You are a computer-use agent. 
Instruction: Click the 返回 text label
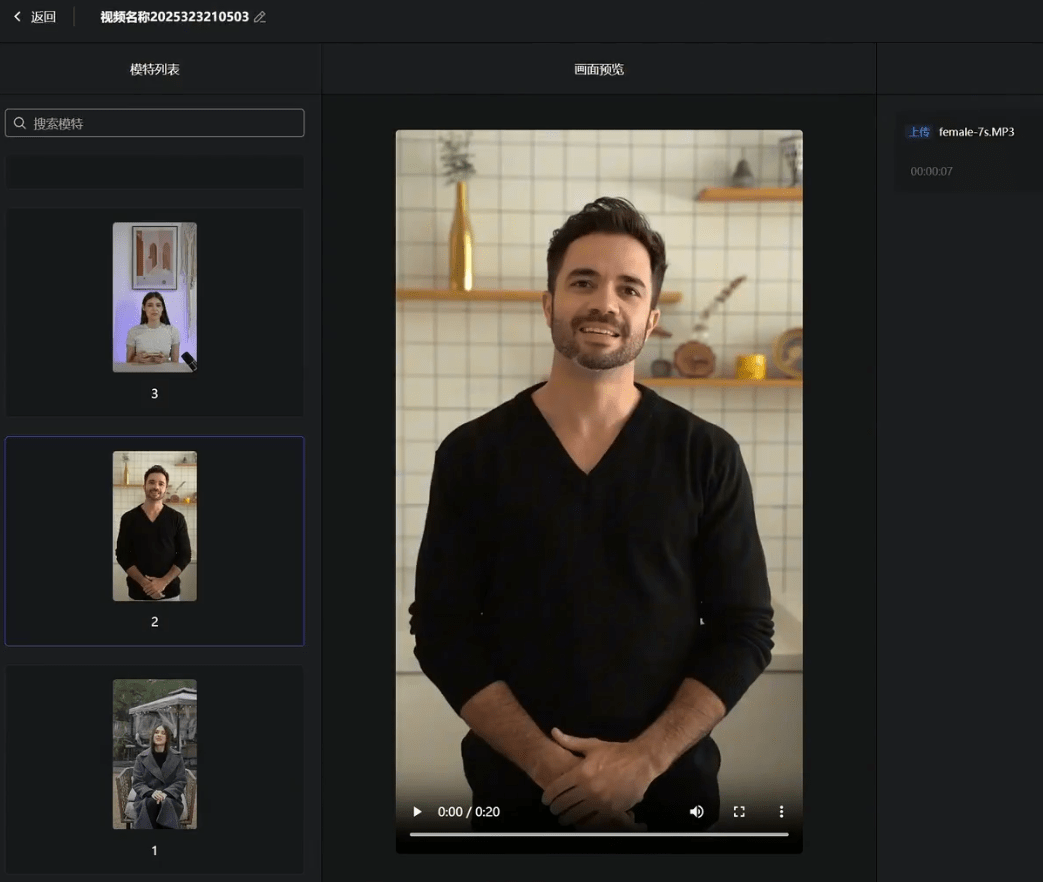point(43,17)
